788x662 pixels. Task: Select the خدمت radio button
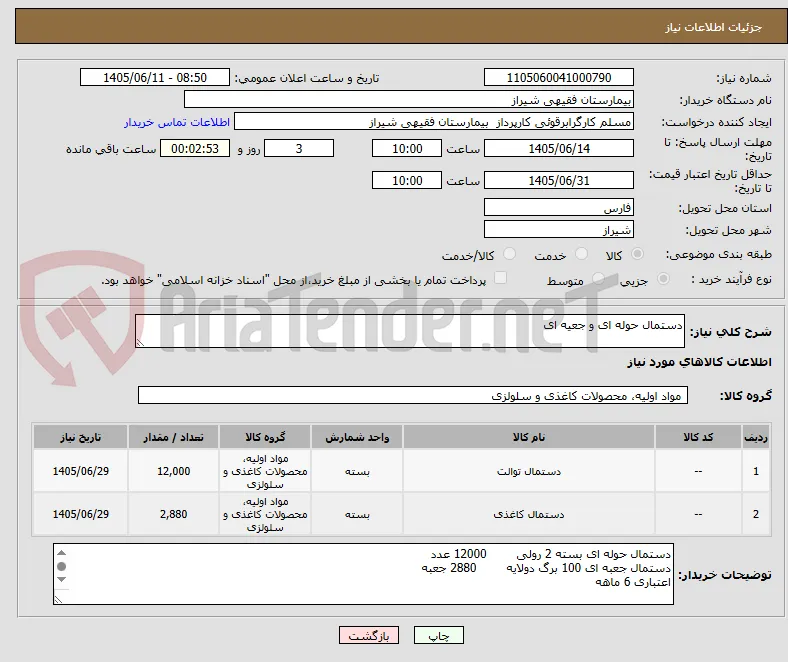tap(581, 254)
